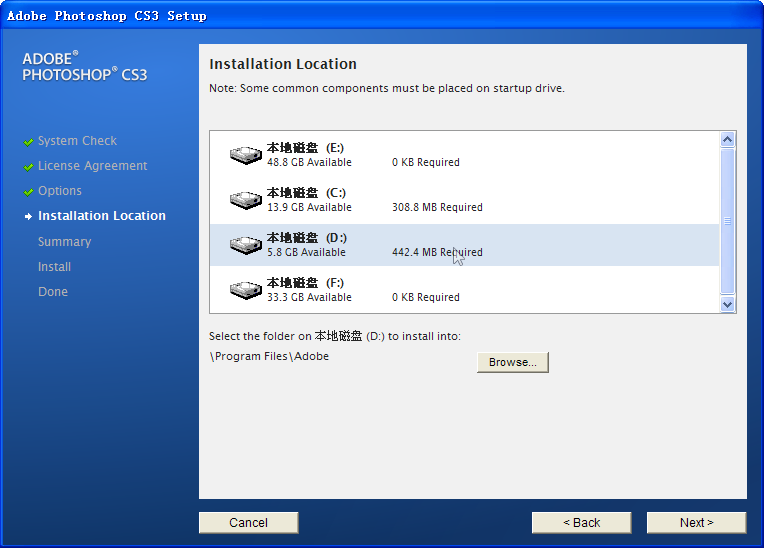Click the Installation Location arrow indicator
The height and width of the screenshot is (548, 764).
tap(28, 216)
